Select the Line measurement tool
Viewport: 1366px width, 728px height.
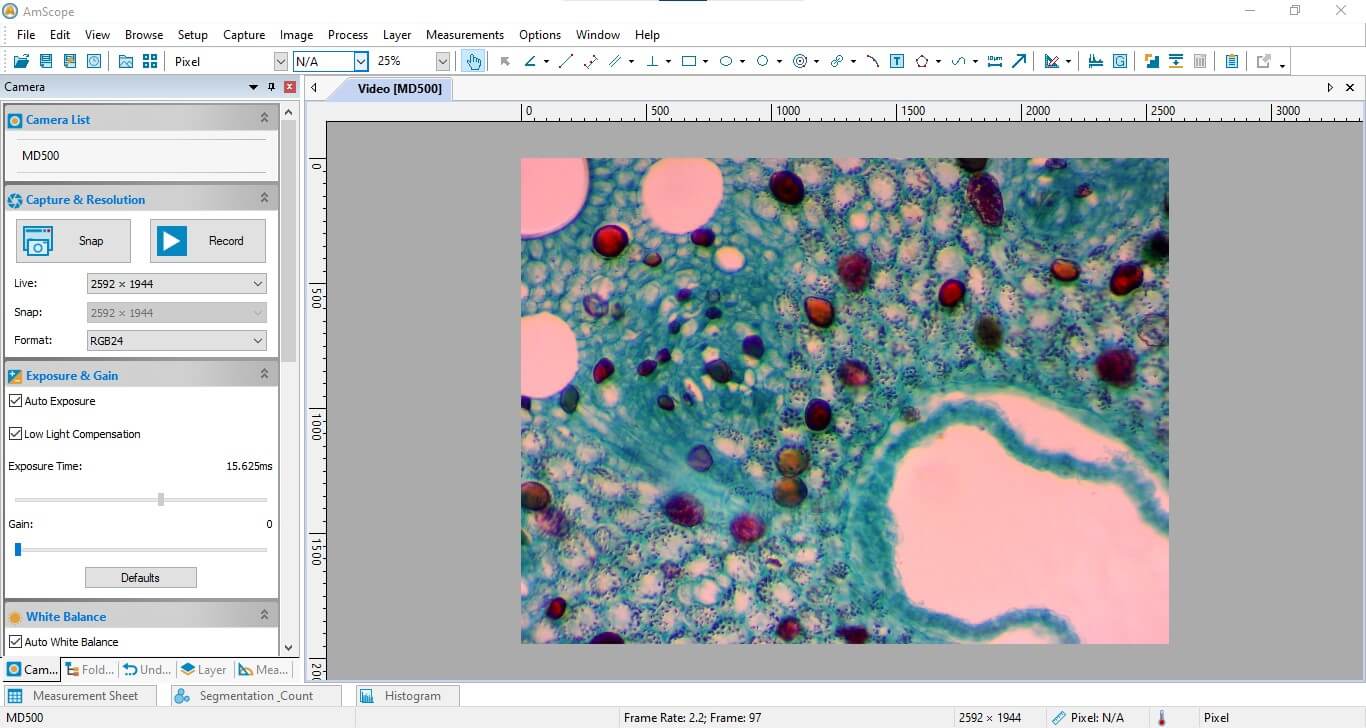[x=565, y=61]
